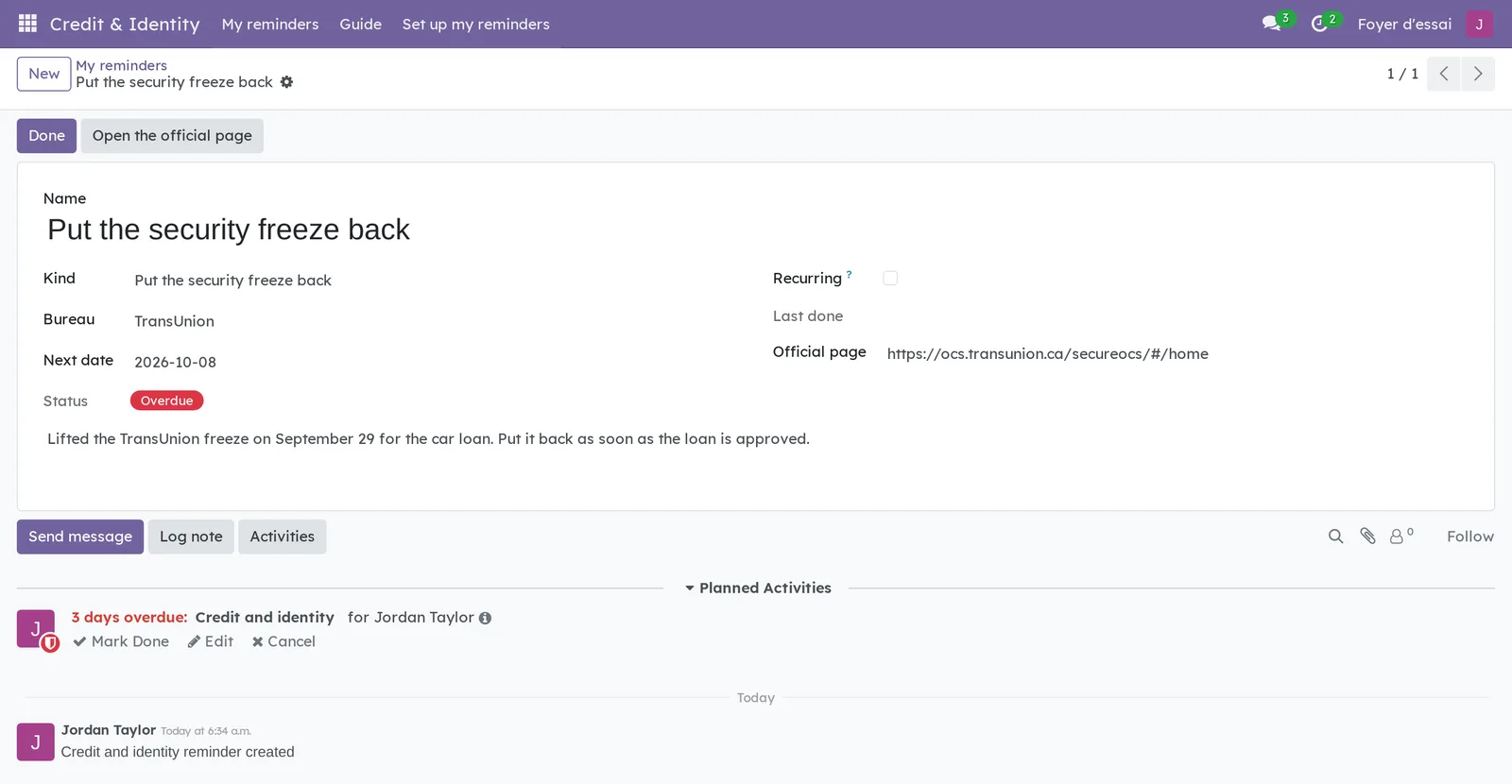Image resolution: width=1512 pixels, height=784 pixels.
Task: Open the Guide menu item
Action: coord(361,24)
